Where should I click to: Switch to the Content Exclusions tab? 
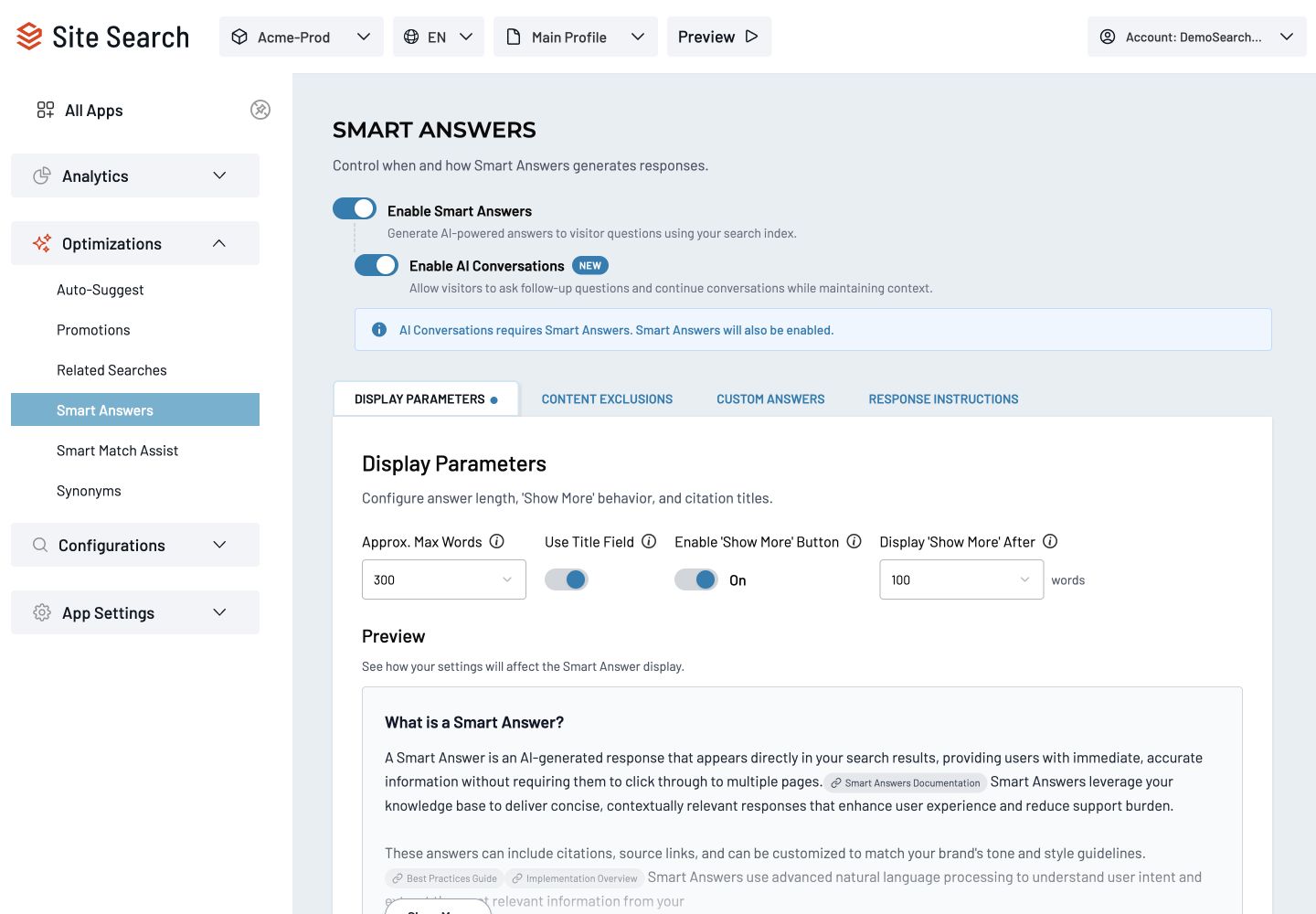point(607,399)
